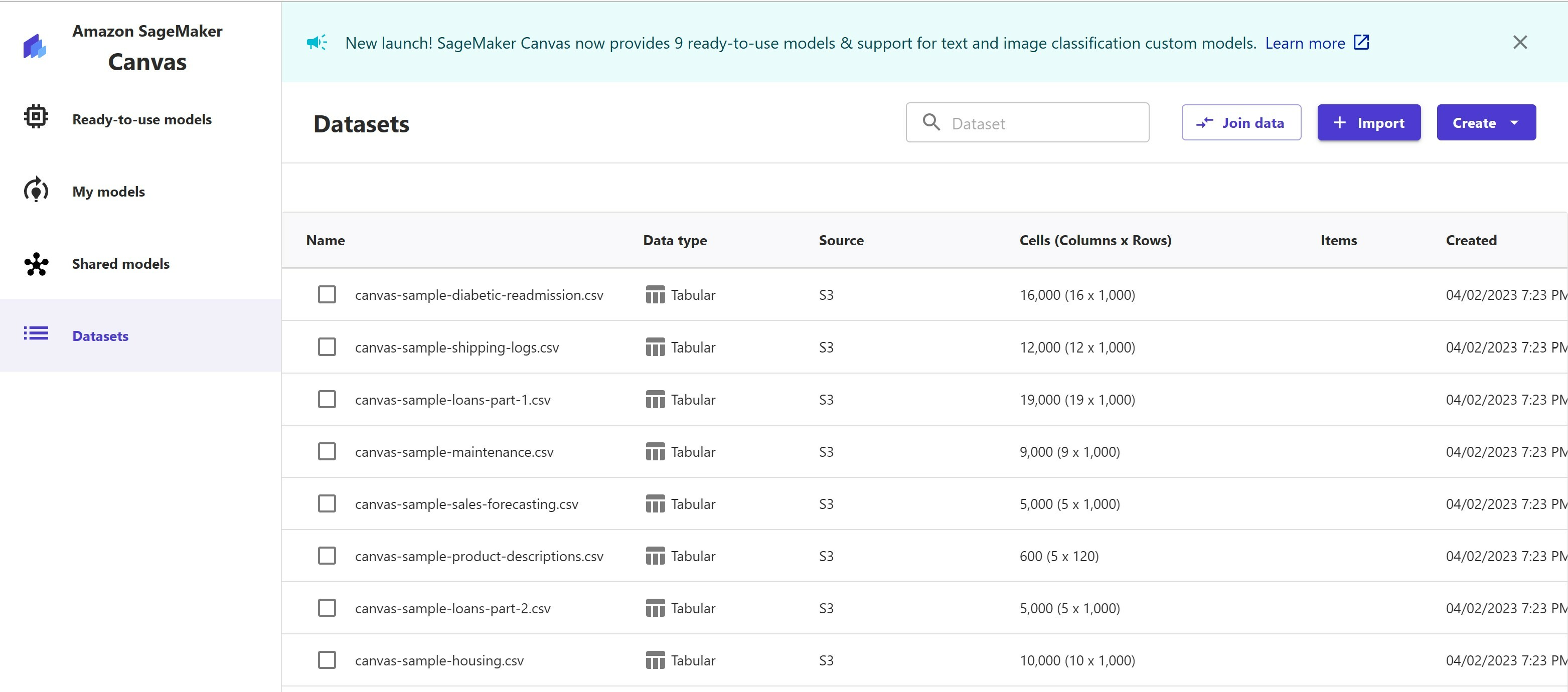This screenshot has width=1568, height=692.
Task: Expand the Create dropdown arrow
Action: (1514, 123)
